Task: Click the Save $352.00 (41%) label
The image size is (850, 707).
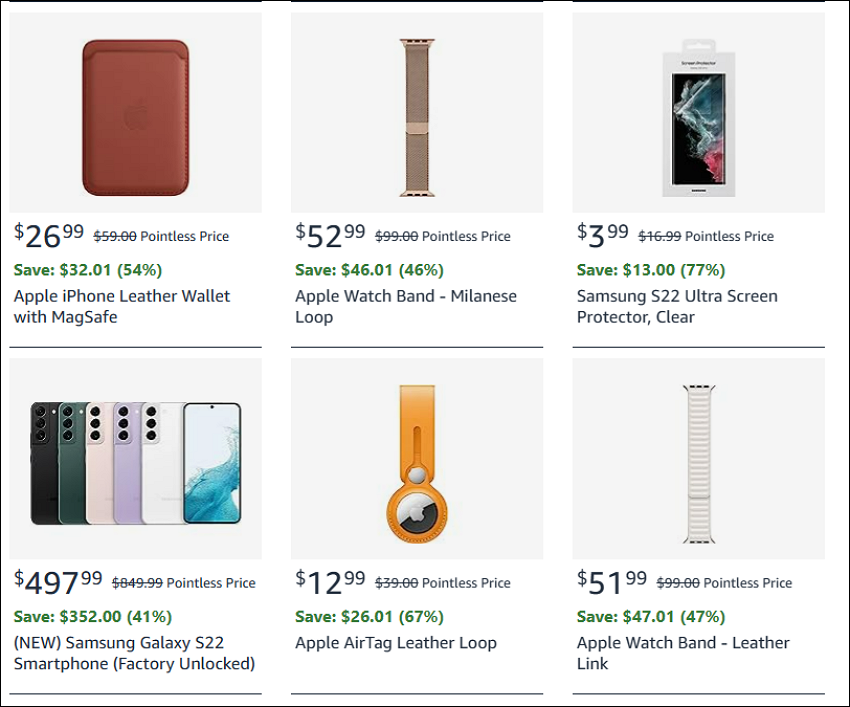Action: (x=93, y=616)
